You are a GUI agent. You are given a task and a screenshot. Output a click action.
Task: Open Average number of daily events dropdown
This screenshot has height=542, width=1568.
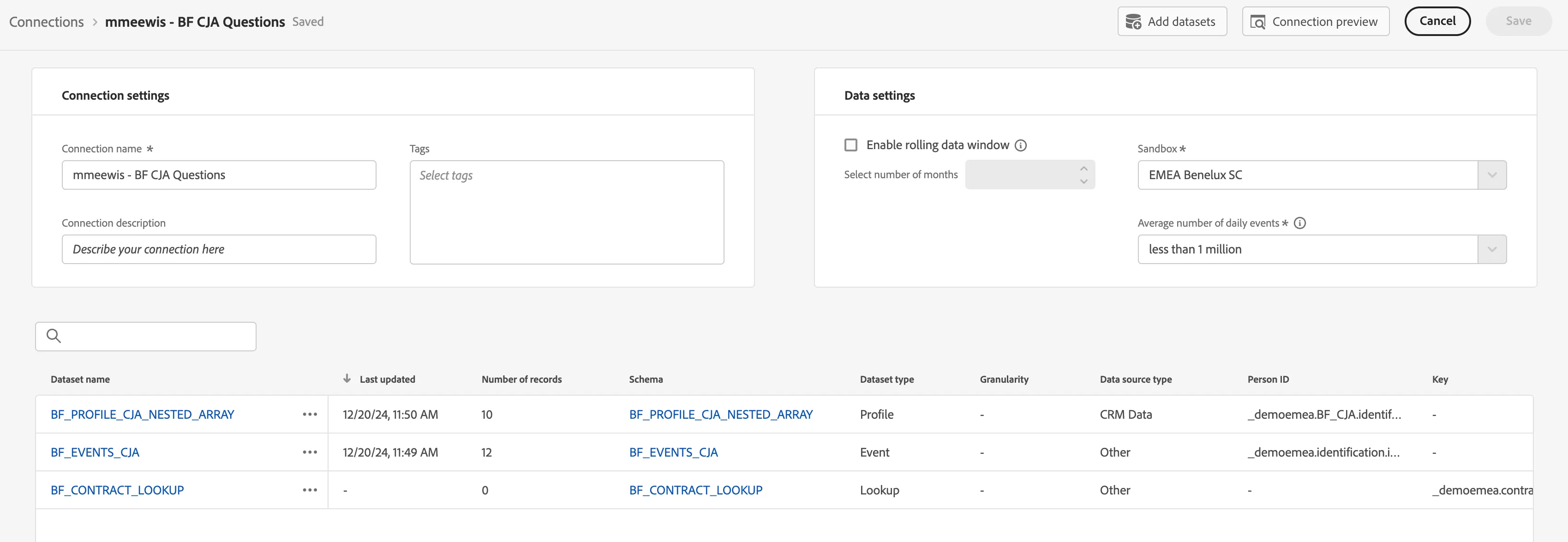coord(1322,249)
